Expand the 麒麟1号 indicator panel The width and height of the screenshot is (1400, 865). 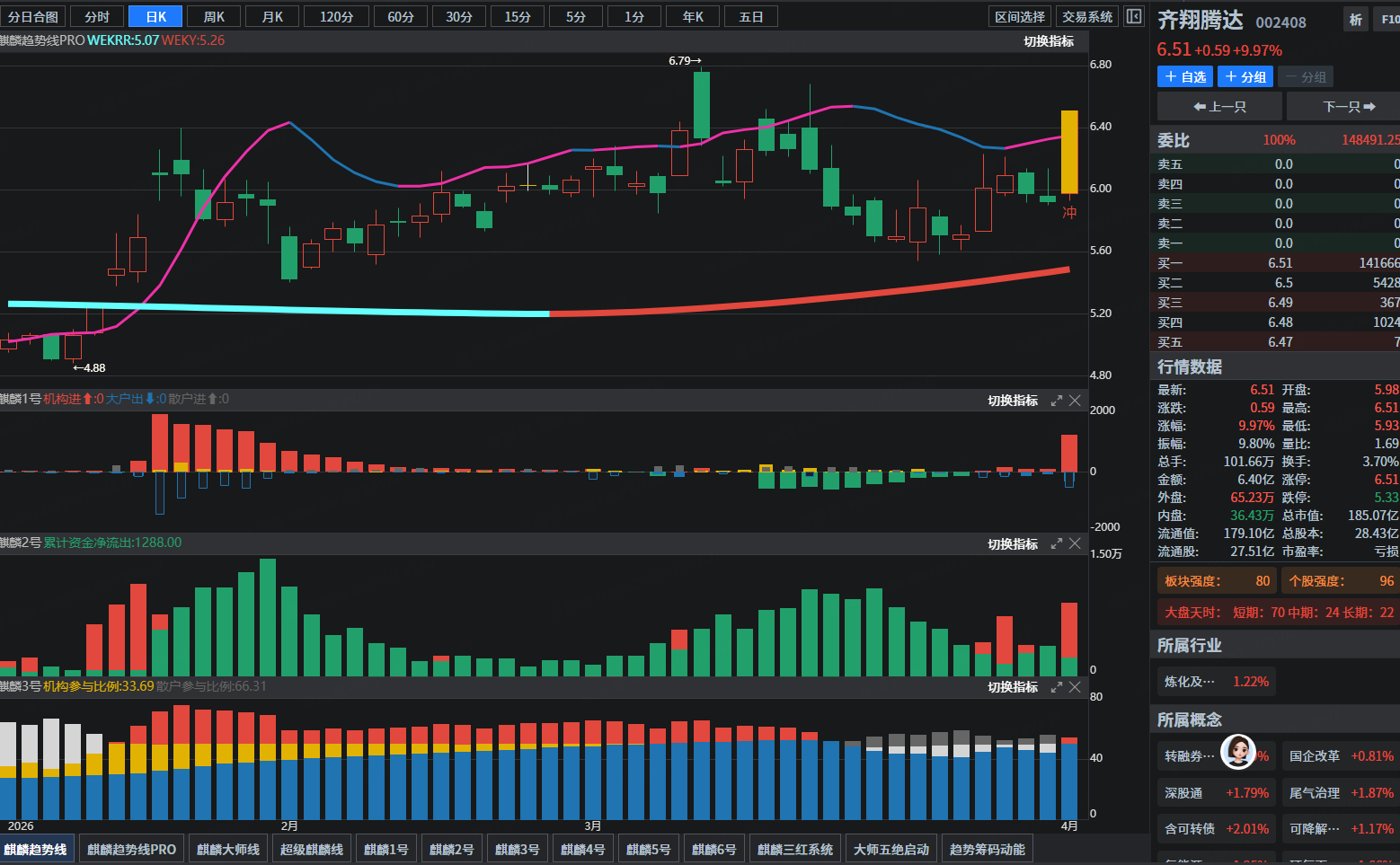(x=1057, y=401)
